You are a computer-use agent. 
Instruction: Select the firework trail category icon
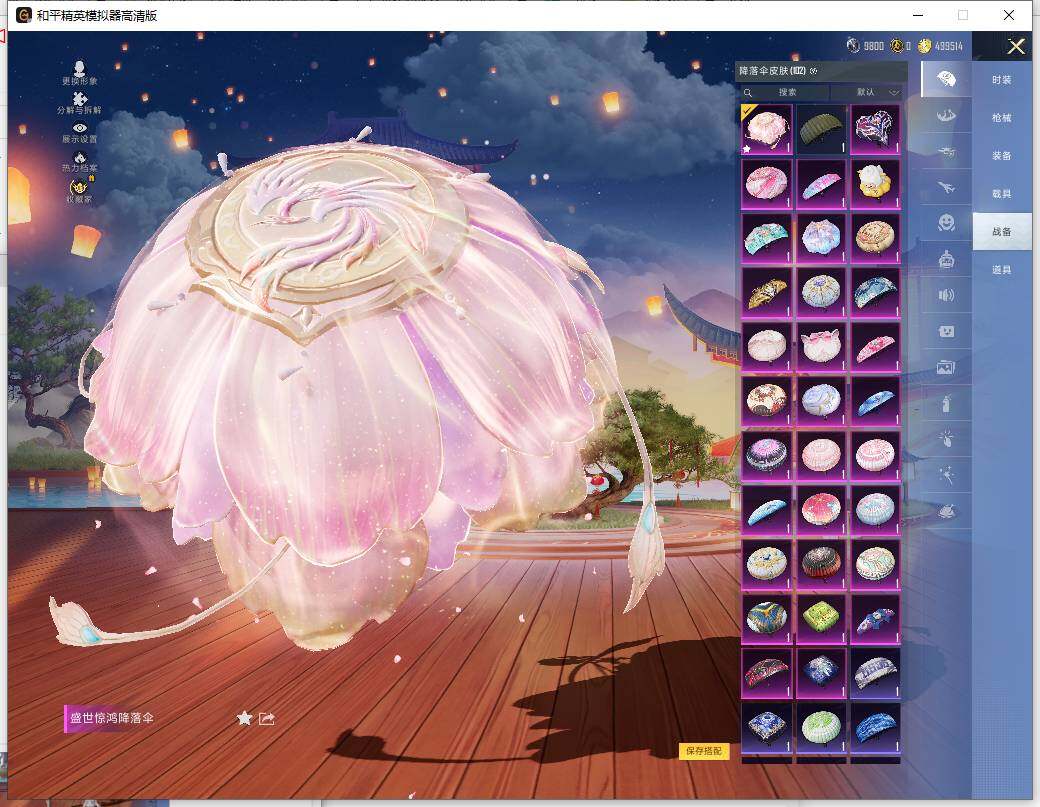click(x=946, y=475)
